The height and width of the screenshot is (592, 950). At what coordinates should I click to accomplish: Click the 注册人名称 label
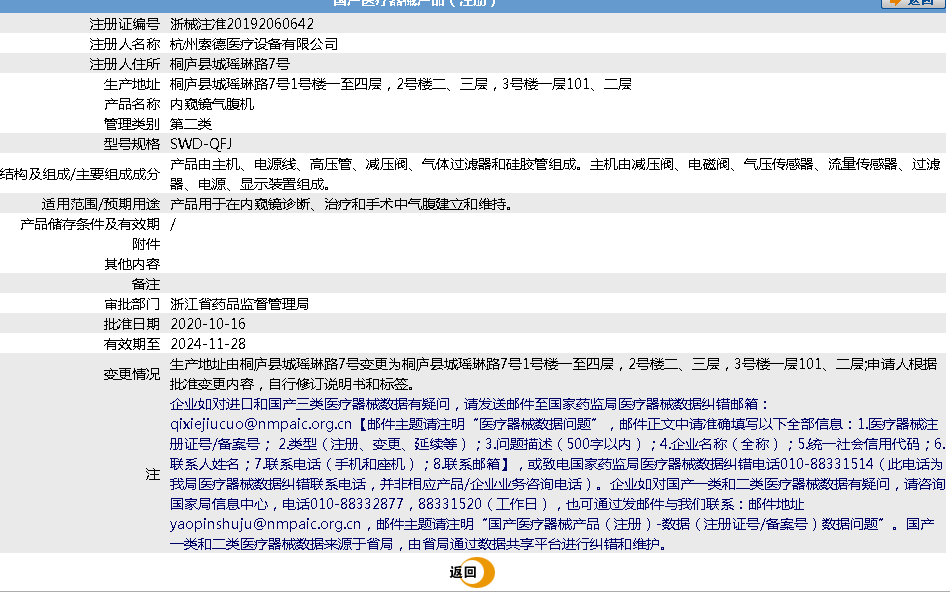pos(124,44)
